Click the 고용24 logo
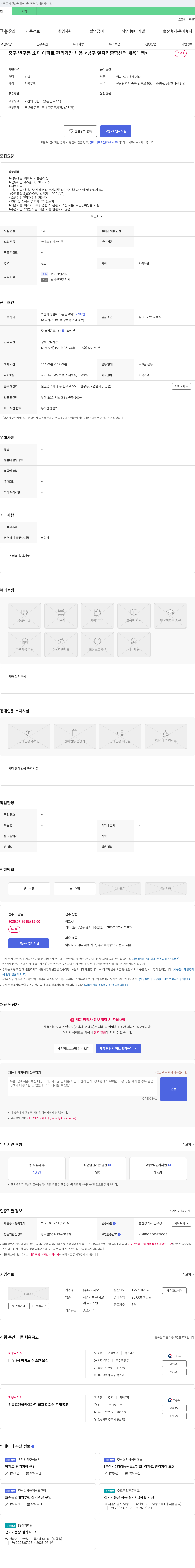This screenshot has width=195, height=1568. click(x=7, y=31)
